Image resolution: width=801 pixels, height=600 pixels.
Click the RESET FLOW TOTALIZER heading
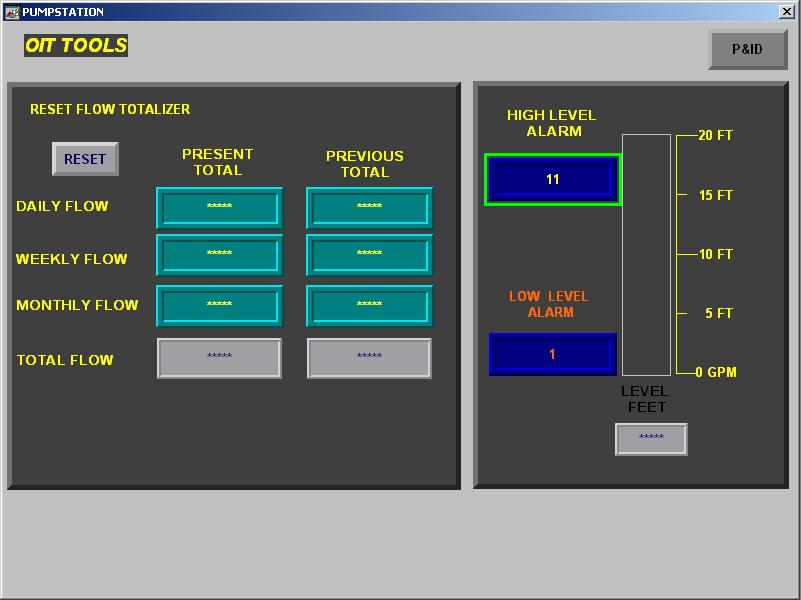(110, 109)
